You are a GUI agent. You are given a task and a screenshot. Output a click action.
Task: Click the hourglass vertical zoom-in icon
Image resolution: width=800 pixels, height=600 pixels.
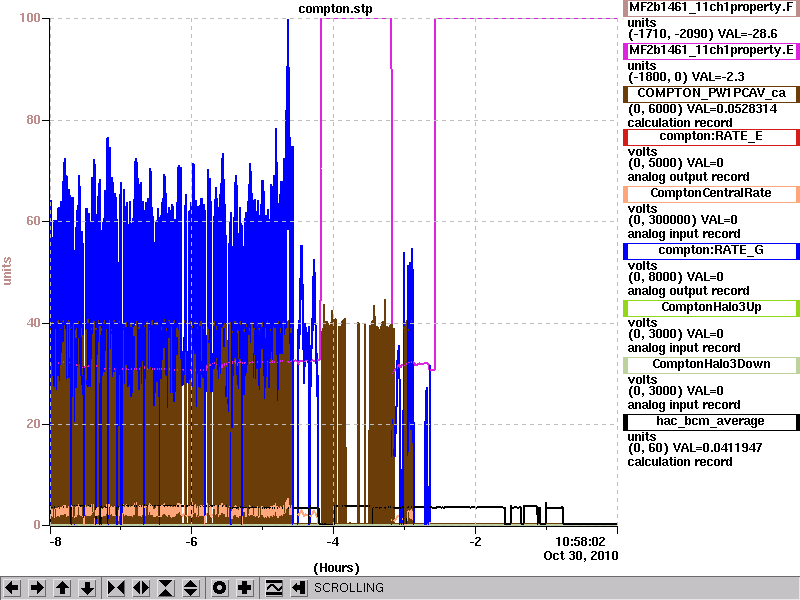166,588
